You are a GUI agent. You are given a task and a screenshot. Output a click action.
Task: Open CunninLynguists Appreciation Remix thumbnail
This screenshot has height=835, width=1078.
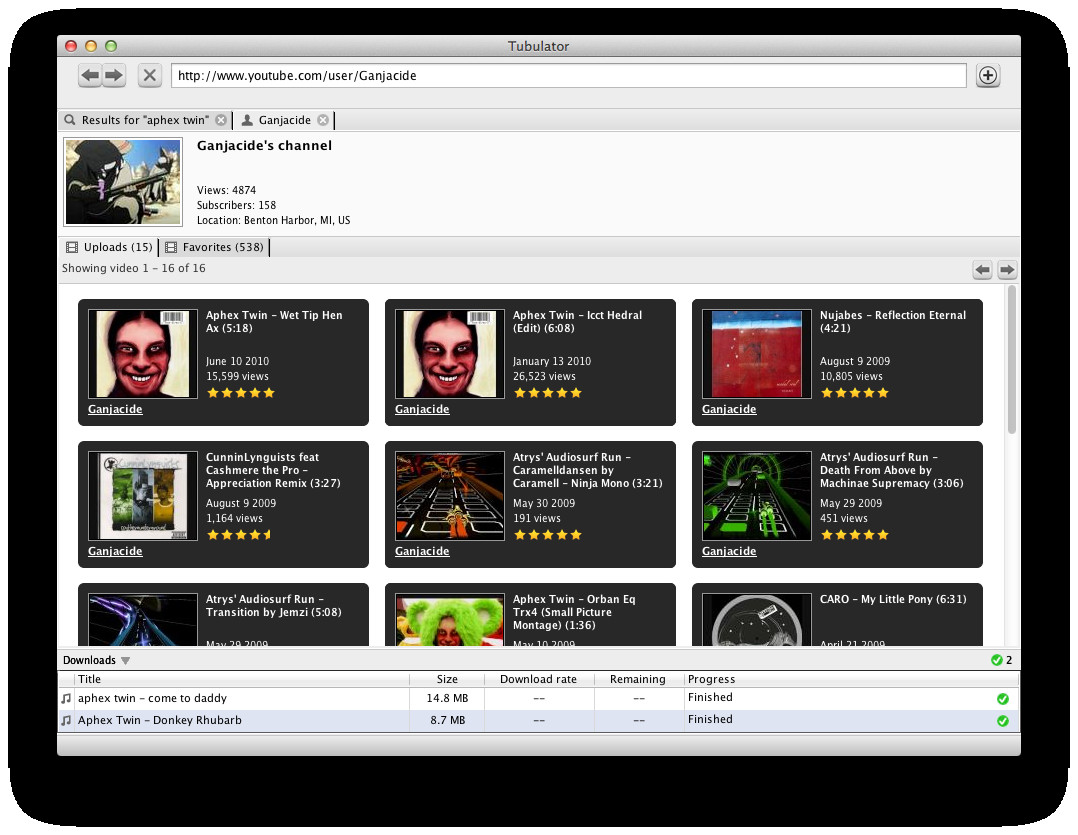point(143,496)
